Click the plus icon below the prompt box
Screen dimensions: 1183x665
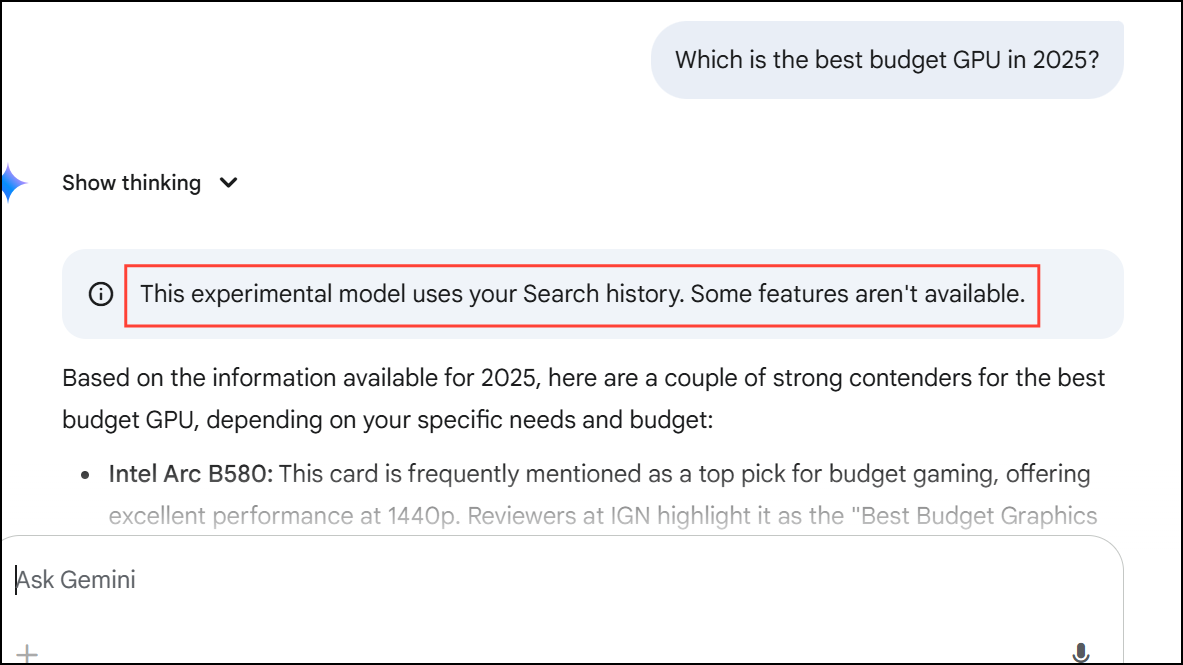coord(27,654)
